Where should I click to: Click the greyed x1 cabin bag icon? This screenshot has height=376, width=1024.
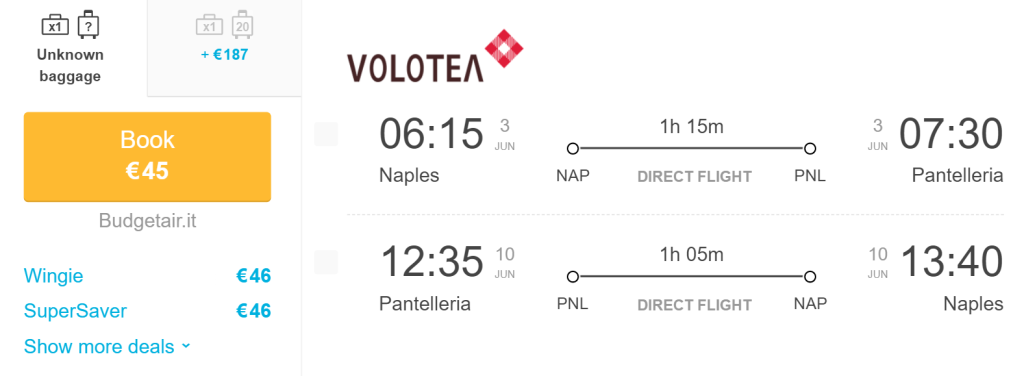pyautogui.click(x=209, y=27)
